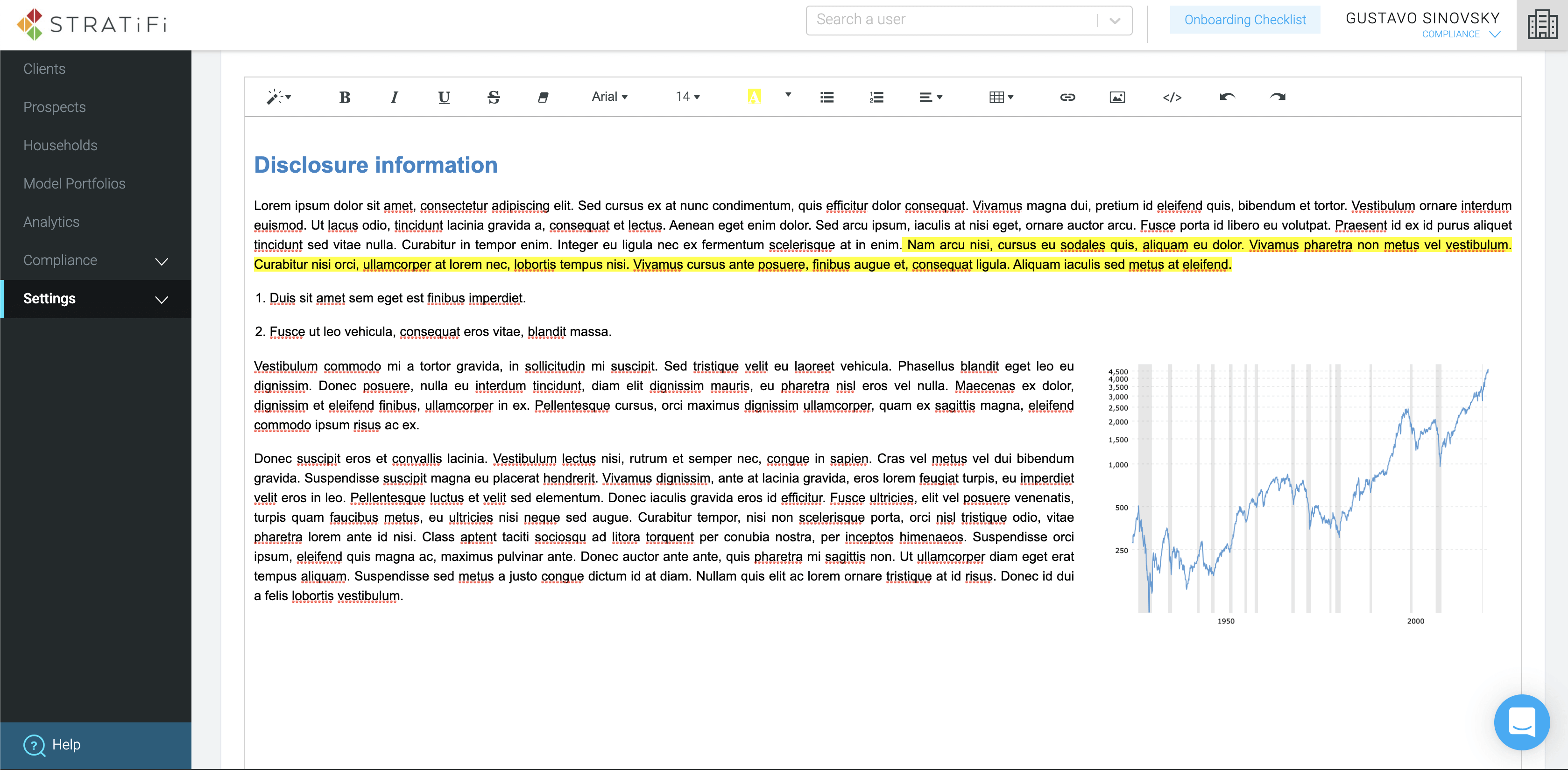Expand the Compliance chevron
The width and height of the screenshot is (1568, 770).
tap(161, 261)
